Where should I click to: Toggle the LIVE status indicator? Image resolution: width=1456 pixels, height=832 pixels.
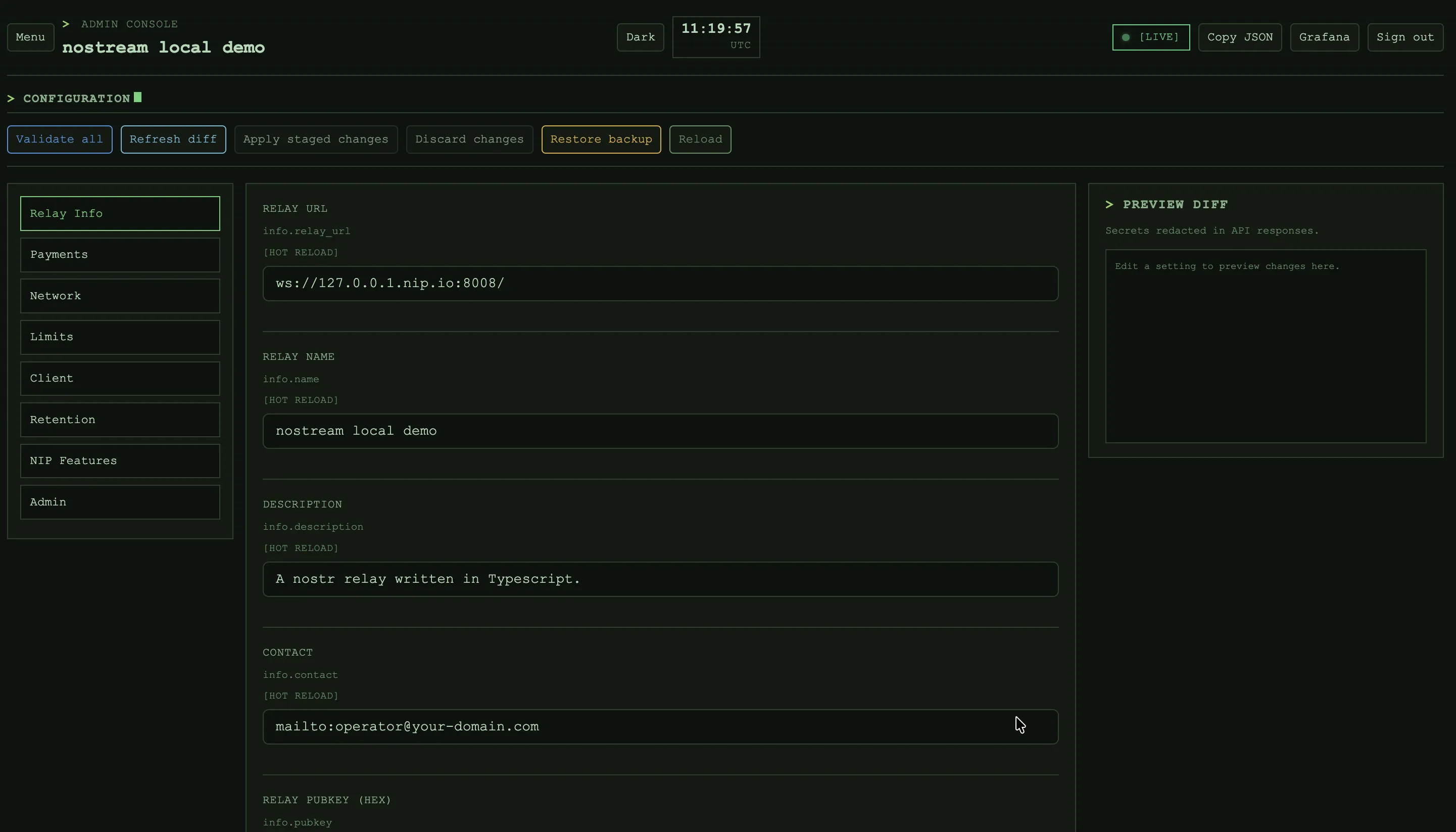1150,37
